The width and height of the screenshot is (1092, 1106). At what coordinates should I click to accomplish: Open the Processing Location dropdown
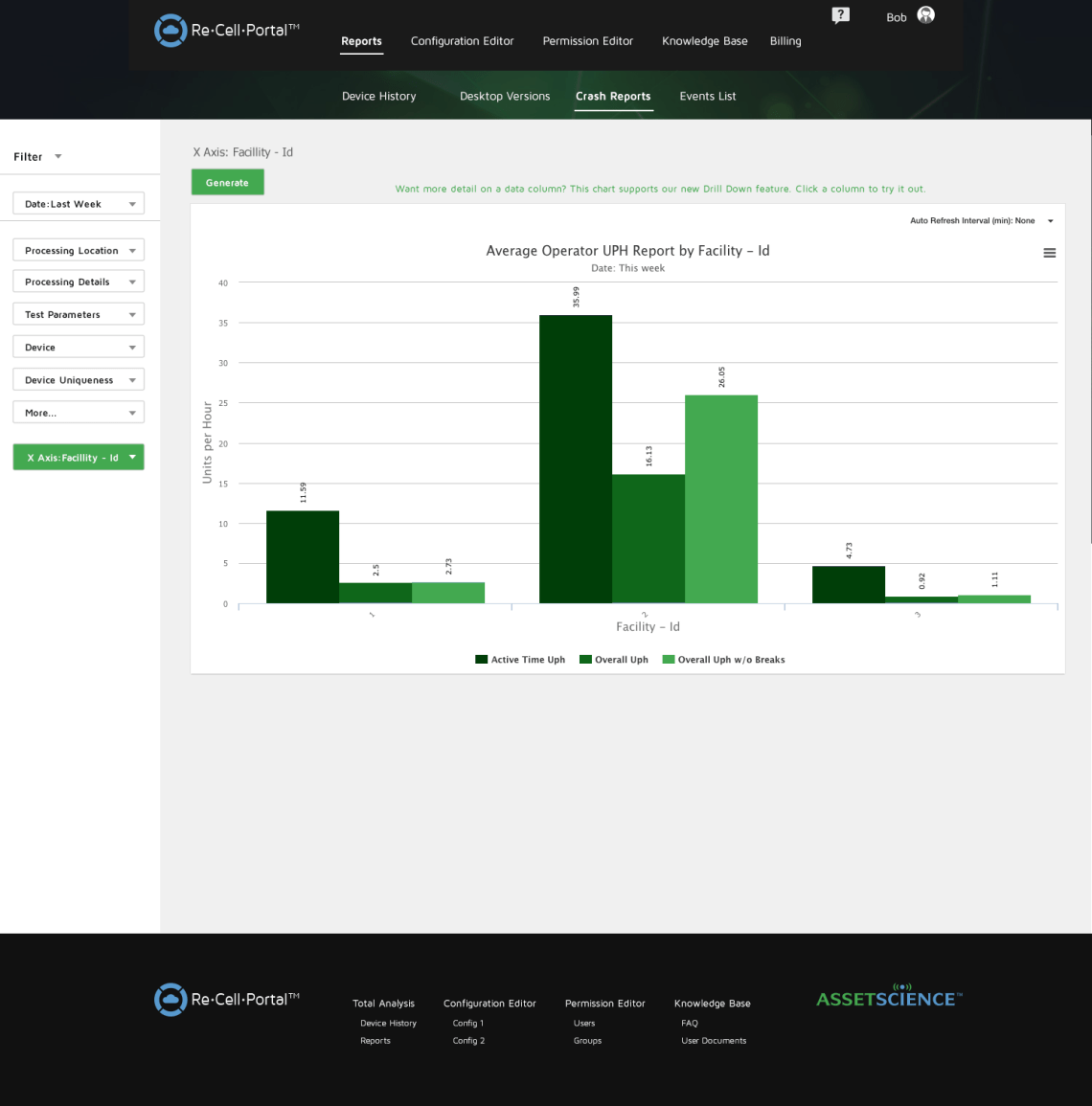(79, 251)
